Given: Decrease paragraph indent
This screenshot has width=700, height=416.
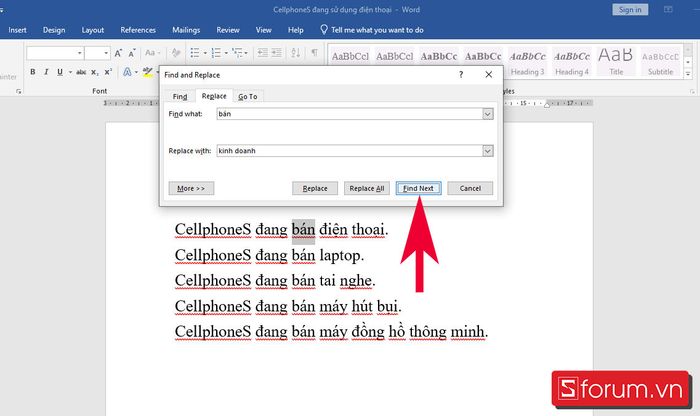Looking at the screenshot, I should 262,53.
